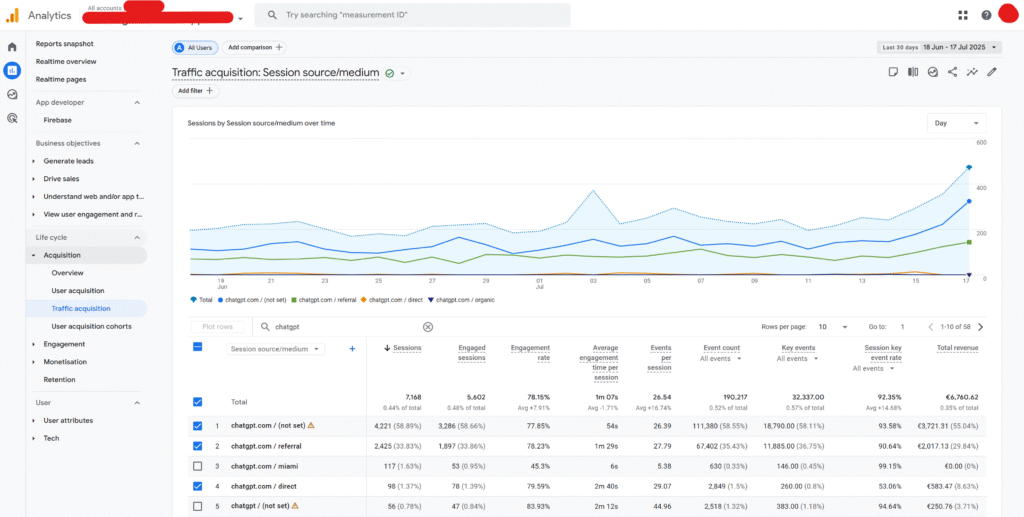Viewport: 1024px width, 517px height.
Task: Focus the top search bar field
Action: point(412,15)
